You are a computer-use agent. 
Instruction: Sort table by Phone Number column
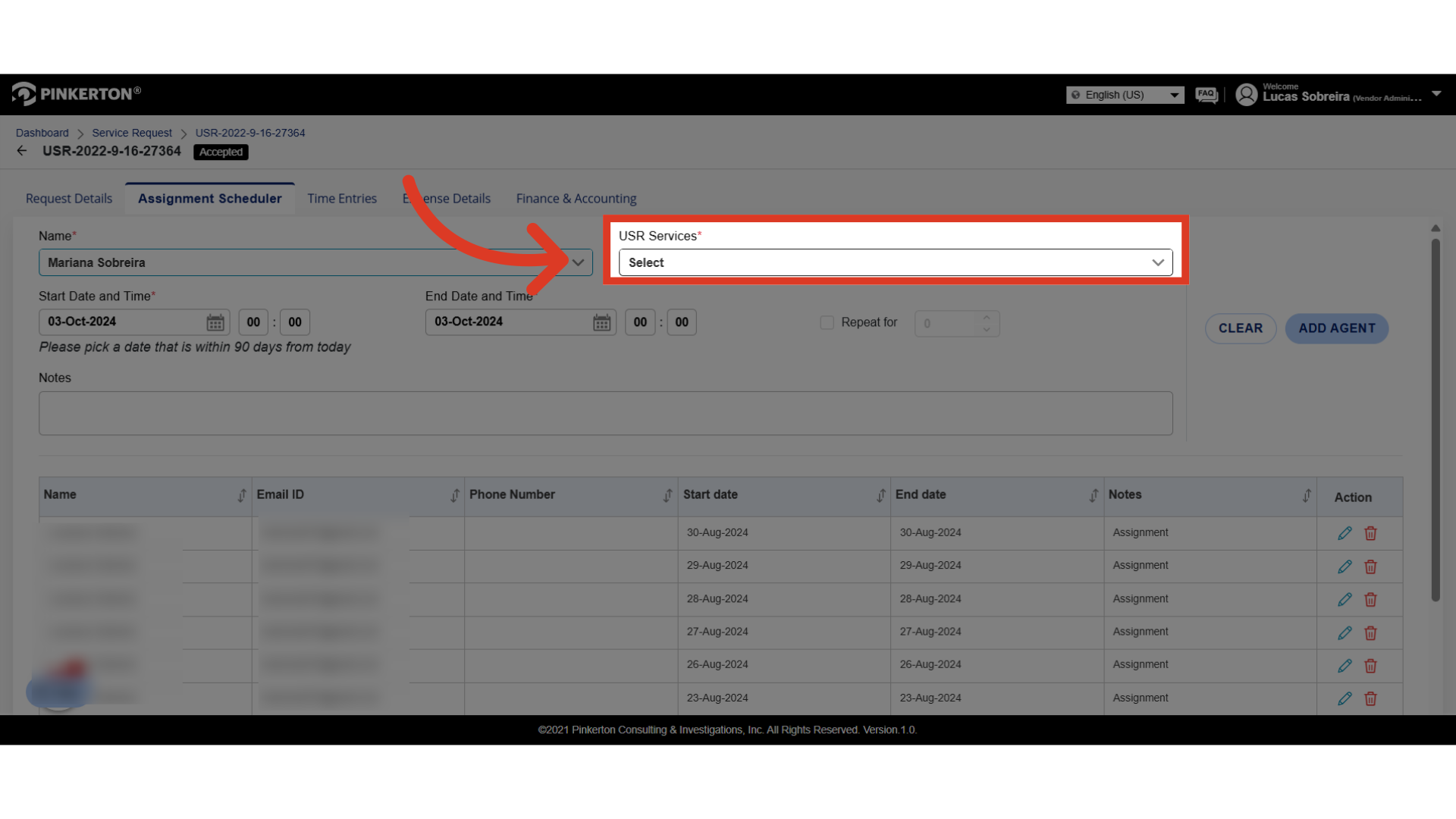coord(668,495)
